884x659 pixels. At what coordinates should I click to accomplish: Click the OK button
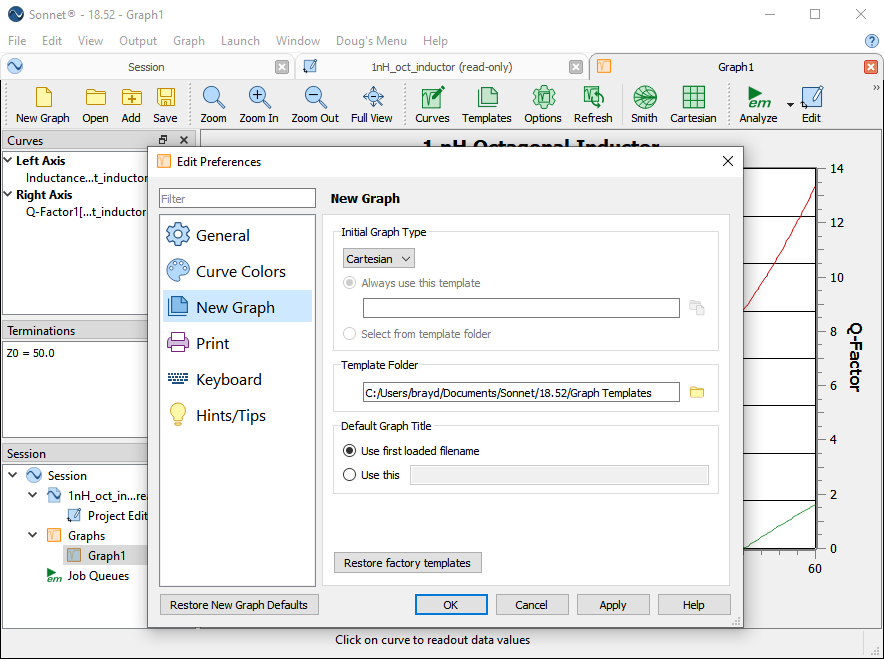coord(451,605)
